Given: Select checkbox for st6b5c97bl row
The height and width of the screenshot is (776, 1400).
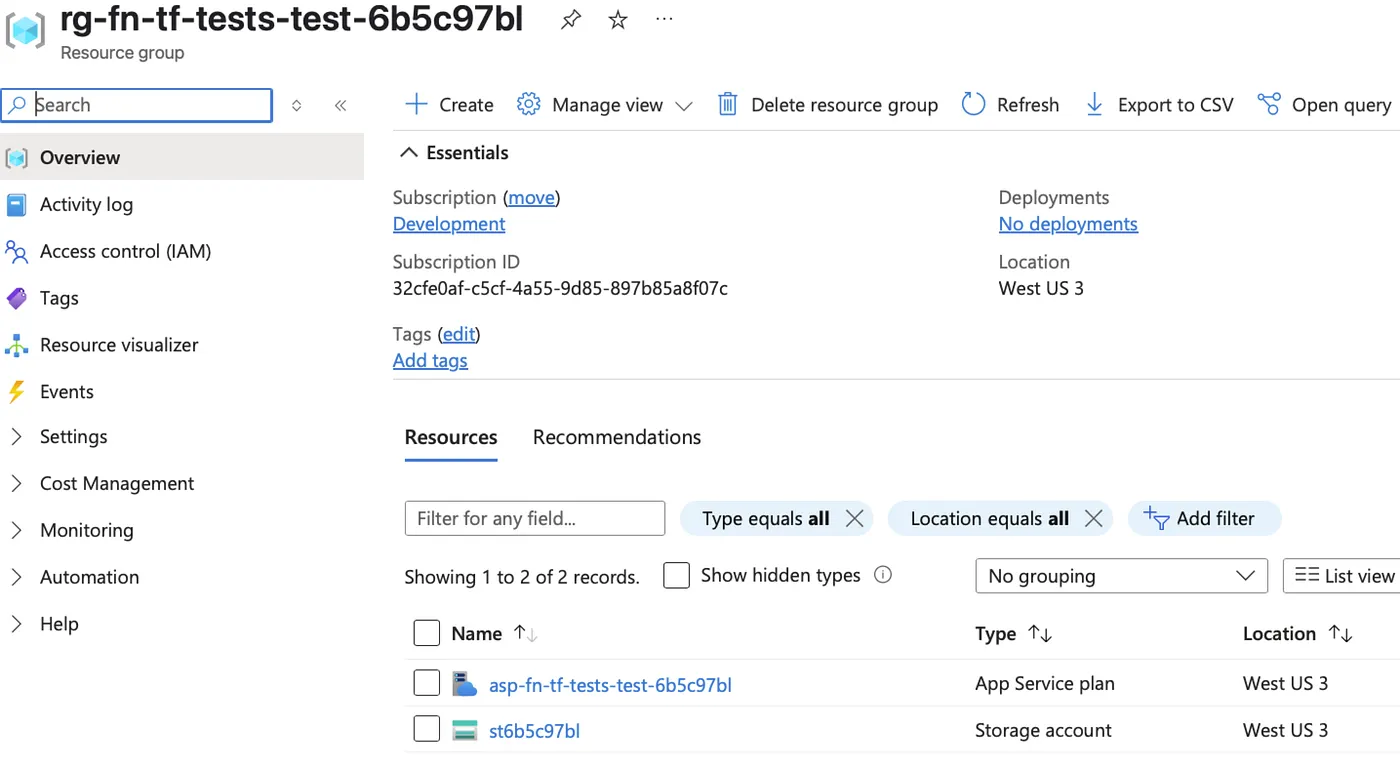Looking at the screenshot, I should pyautogui.click(x=427, y=729).
